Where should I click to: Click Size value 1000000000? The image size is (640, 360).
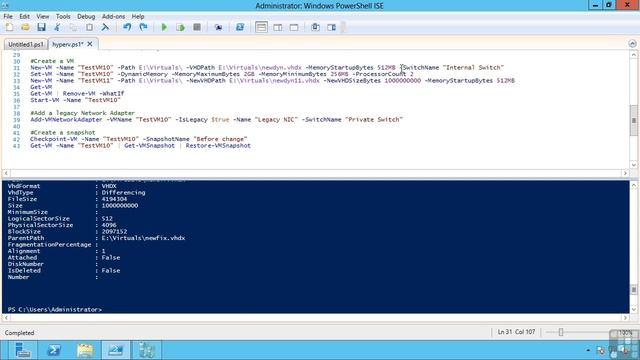[120, 205]
